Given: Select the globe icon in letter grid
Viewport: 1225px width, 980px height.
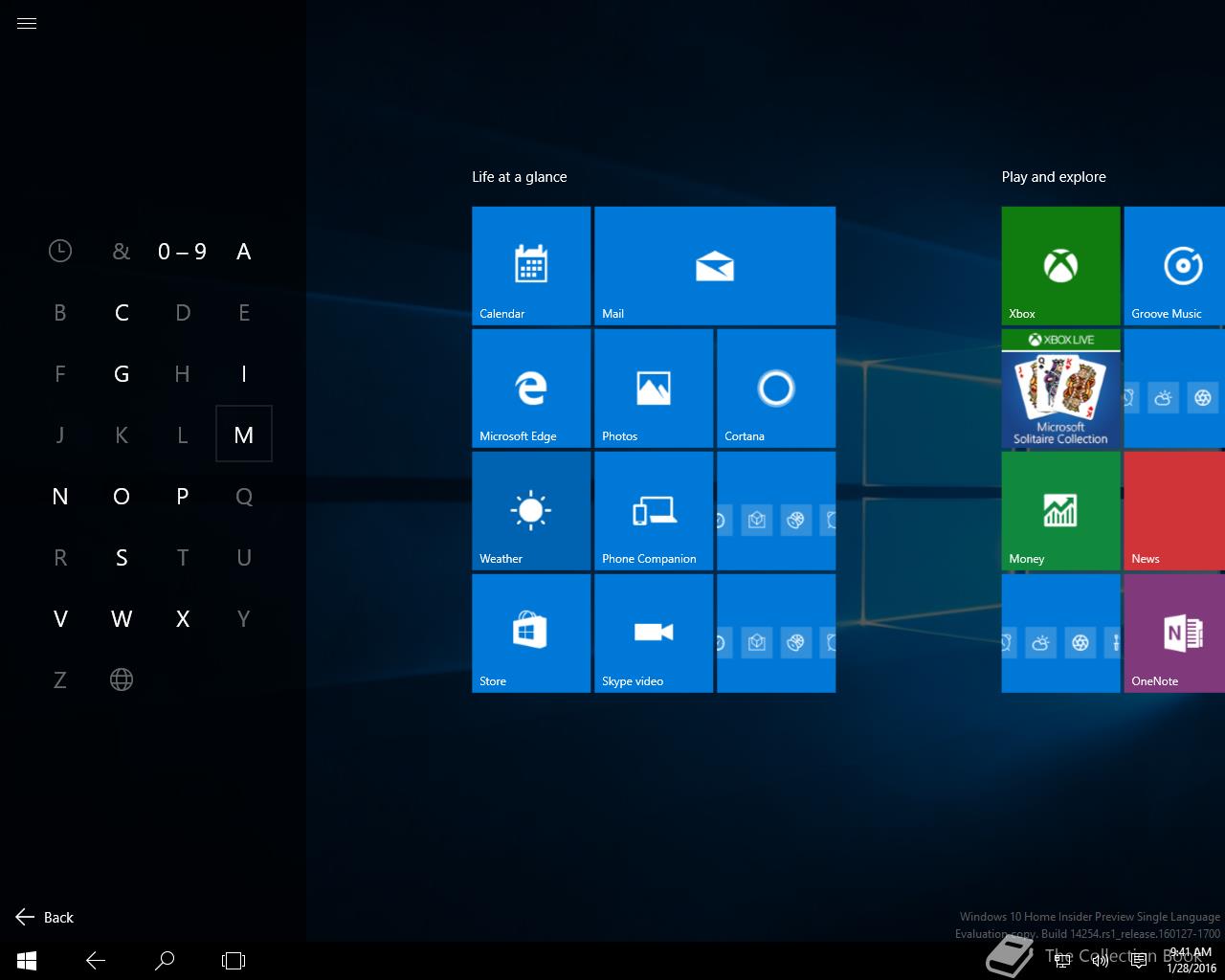Looking at the screenshot, I should [122, 679].
